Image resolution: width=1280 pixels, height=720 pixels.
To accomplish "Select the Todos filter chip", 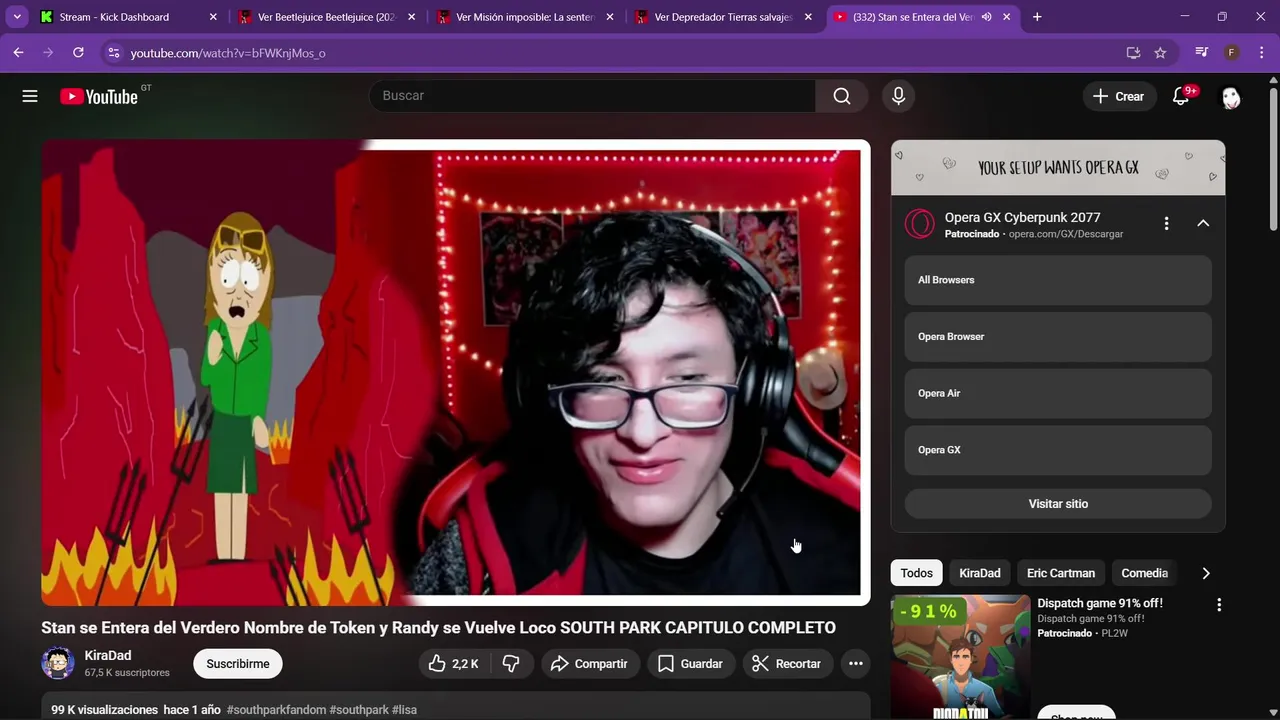I will click(x=916, y=573).
